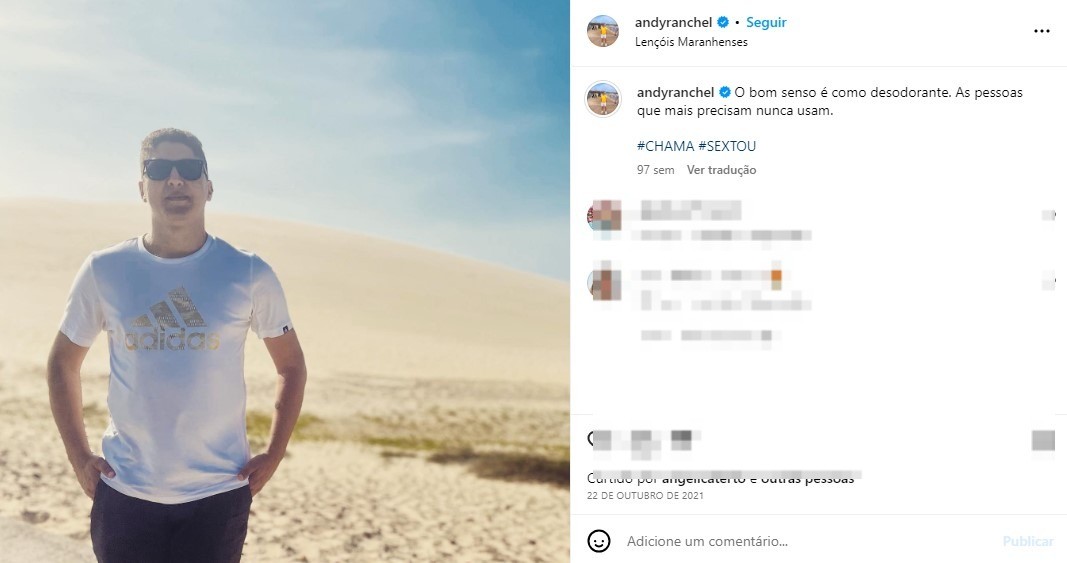Click the Publicar button
This screenshot has width=1067, height=563.
[x=1028, y=541]
